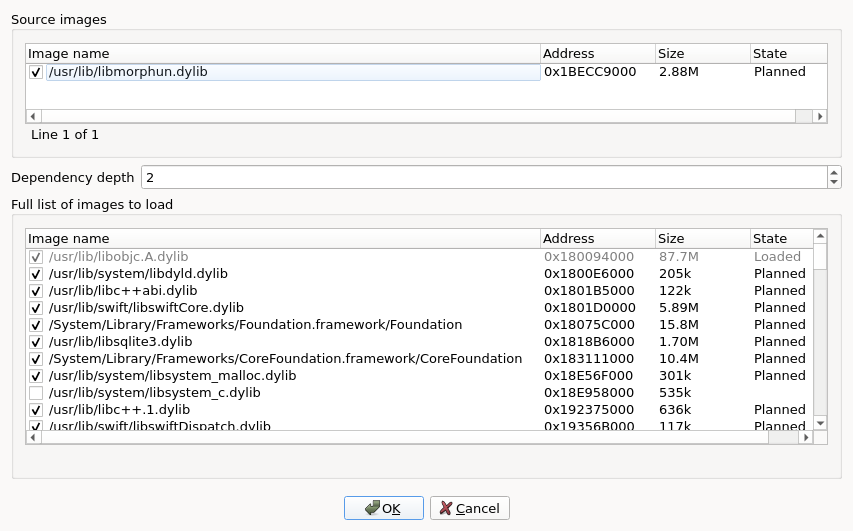Select the /usr/lib/libsqlite3.dylib row
This screenshot has height=531, width=853.
419,342
